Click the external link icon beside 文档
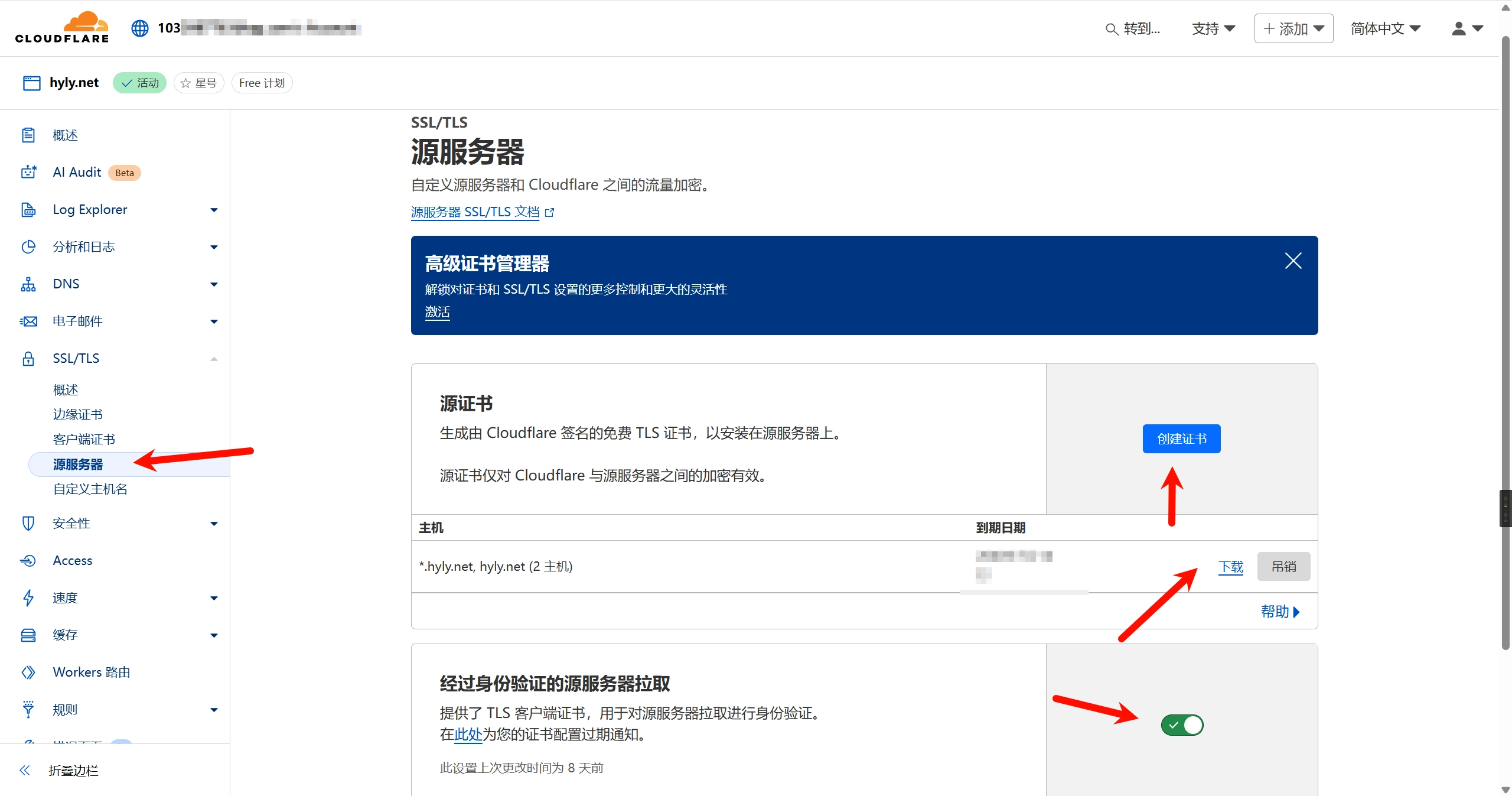The height and width of the screenshot is (796, 1512). pyautogui.click(x=549, y=212)
